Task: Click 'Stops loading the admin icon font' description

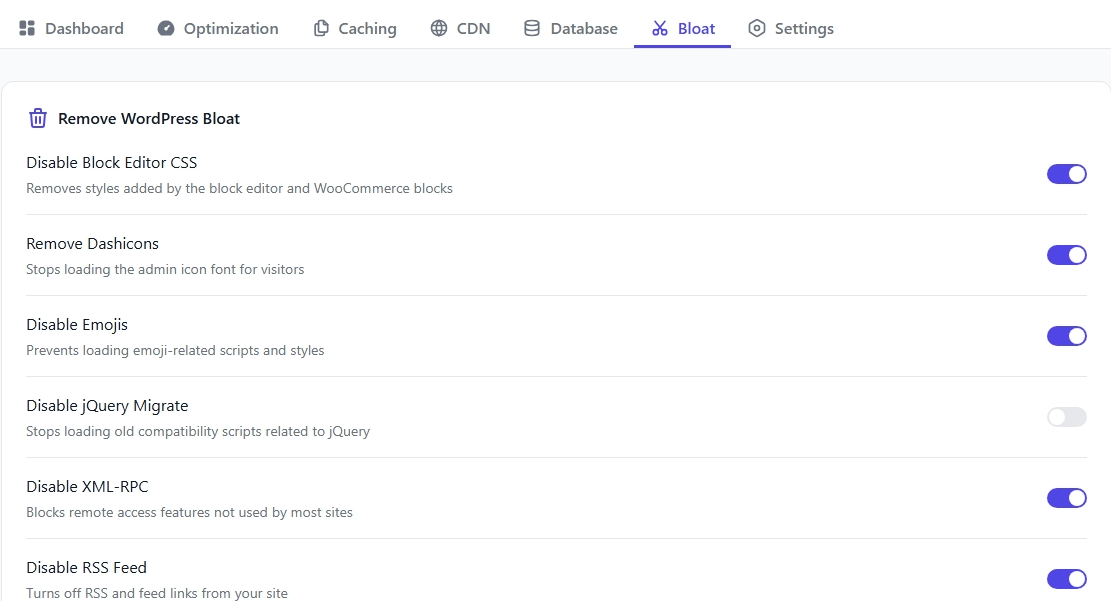Action: pos(165,269)
